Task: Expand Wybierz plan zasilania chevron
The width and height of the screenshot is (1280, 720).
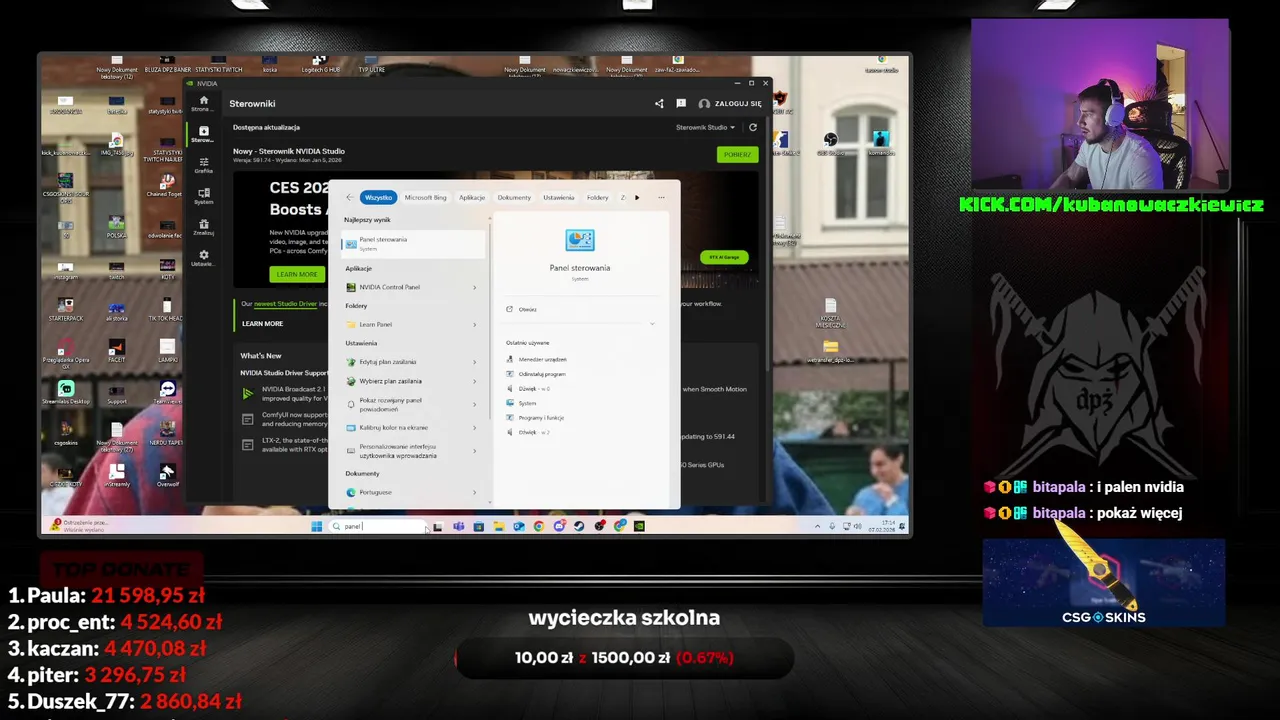Action: coord(475,381)
